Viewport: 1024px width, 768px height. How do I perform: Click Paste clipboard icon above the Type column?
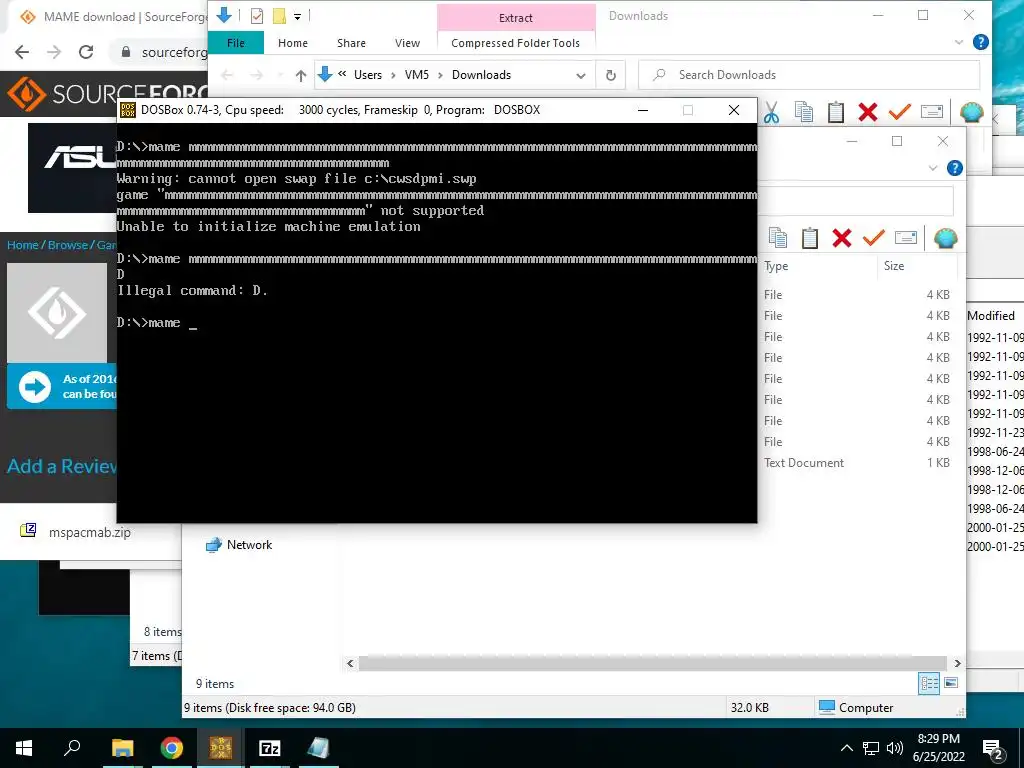tap(810, 238)
